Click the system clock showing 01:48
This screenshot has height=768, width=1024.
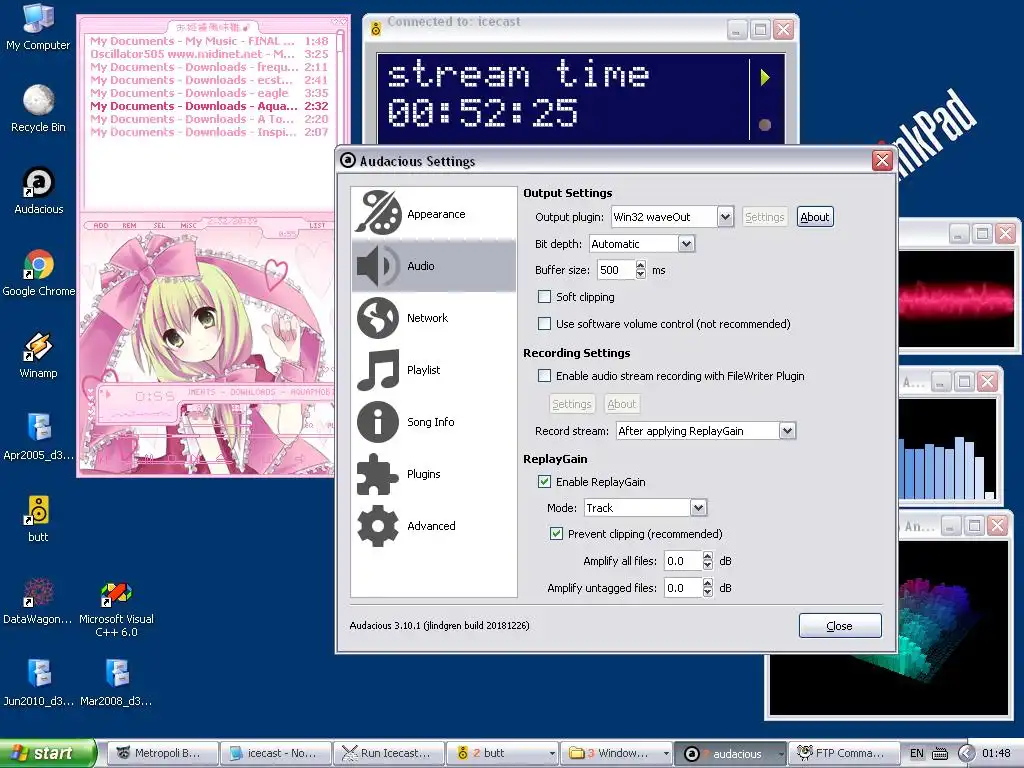[996, 754]
